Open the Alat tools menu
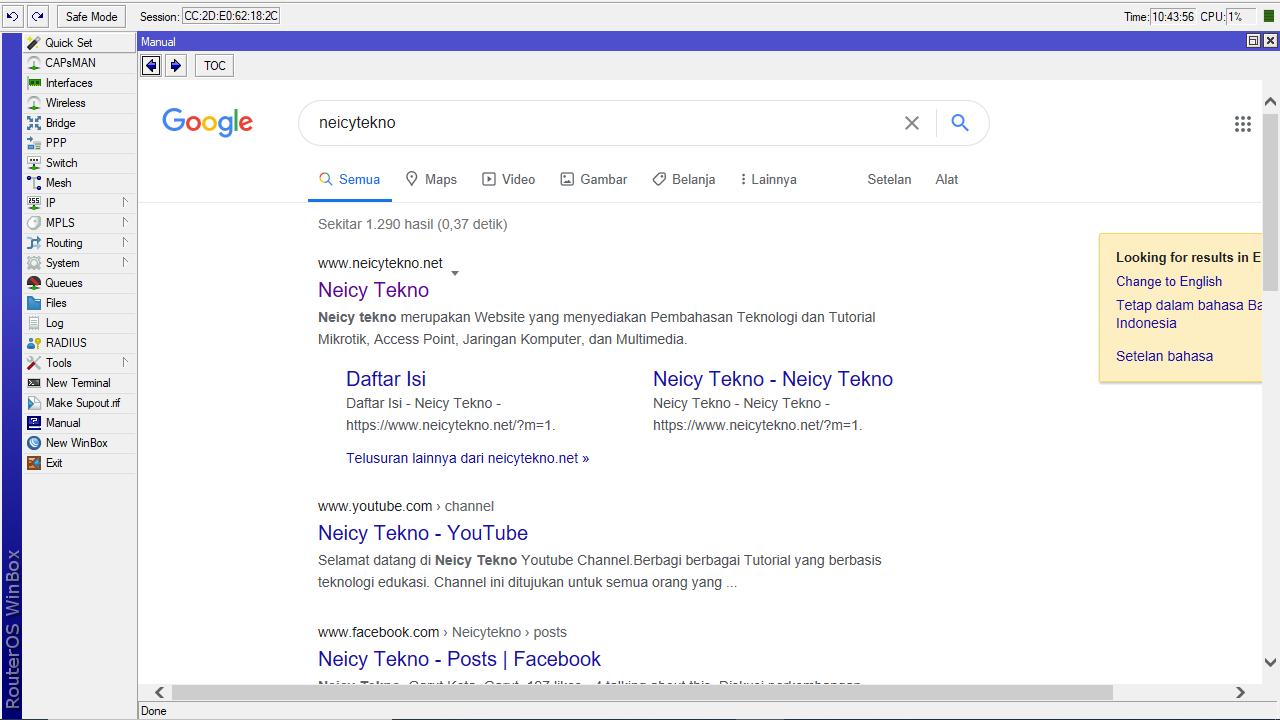Screen dimensions: 1280x720 (947, 179)
